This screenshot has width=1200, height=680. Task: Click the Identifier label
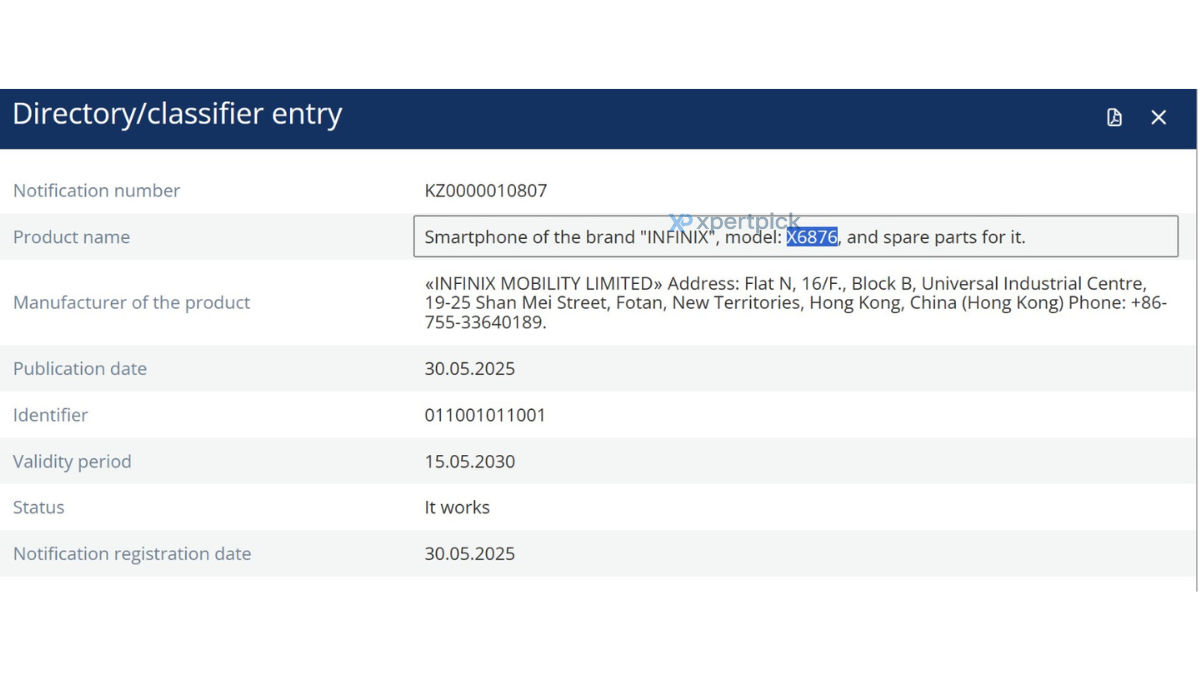click(51, 414)
